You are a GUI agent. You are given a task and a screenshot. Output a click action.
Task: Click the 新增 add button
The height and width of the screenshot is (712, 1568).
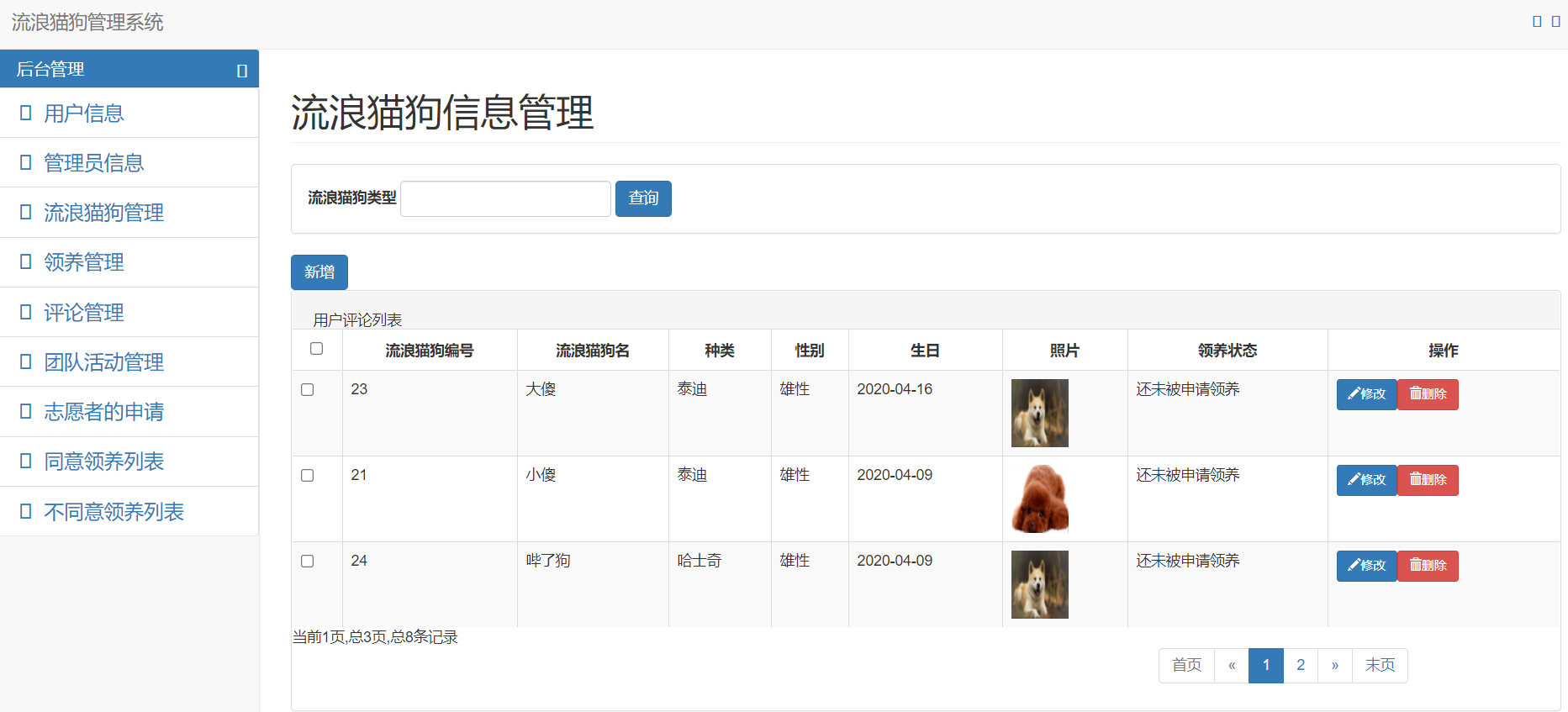tap(319, 272)
